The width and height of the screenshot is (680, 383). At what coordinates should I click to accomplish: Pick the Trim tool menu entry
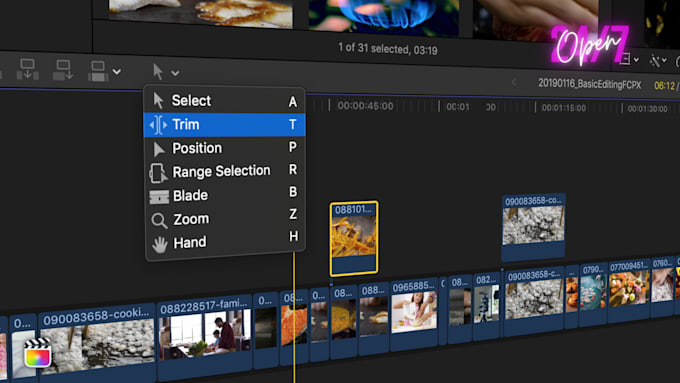click(x=224, y=125)
